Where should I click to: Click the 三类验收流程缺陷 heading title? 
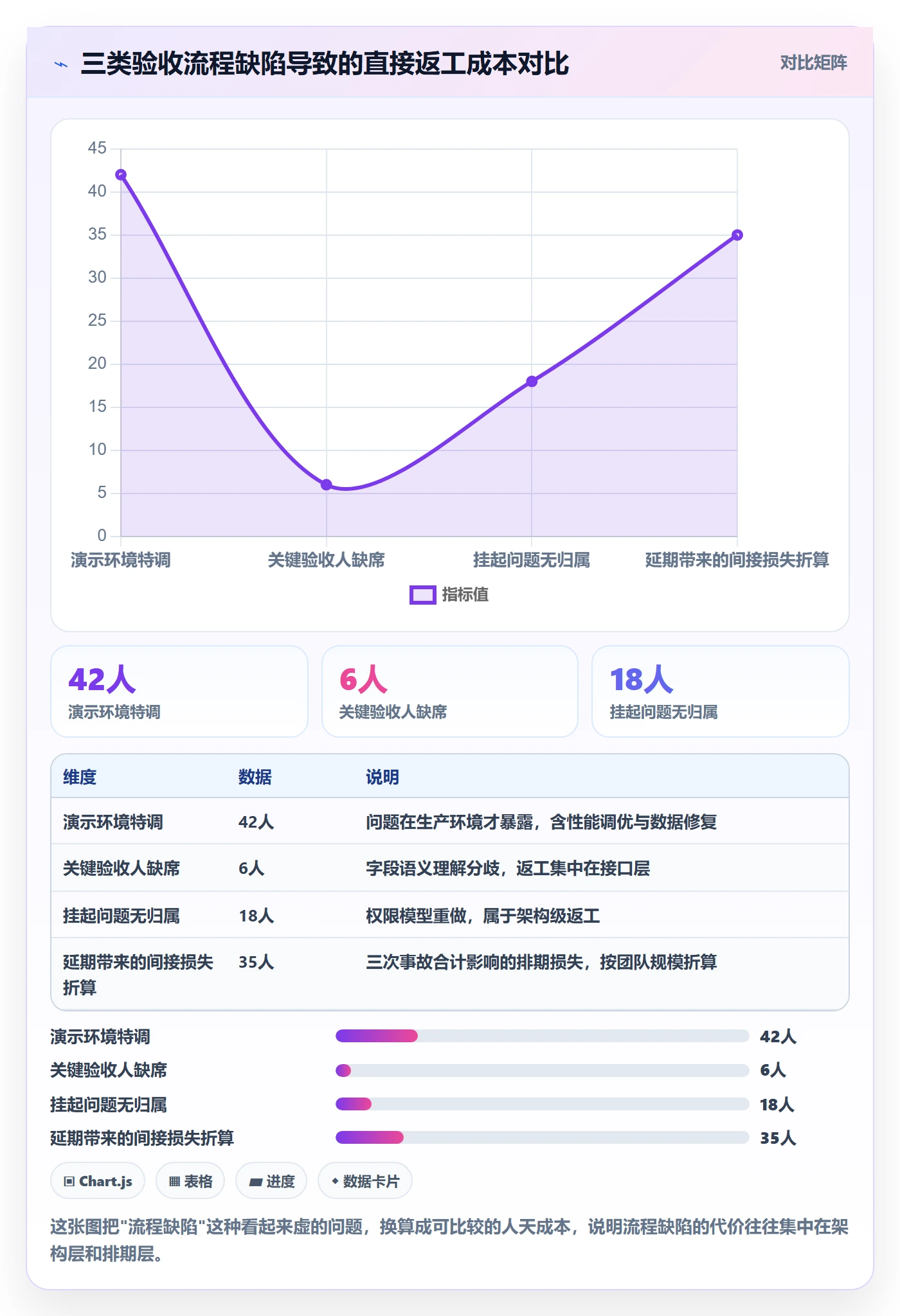(325, 64)
